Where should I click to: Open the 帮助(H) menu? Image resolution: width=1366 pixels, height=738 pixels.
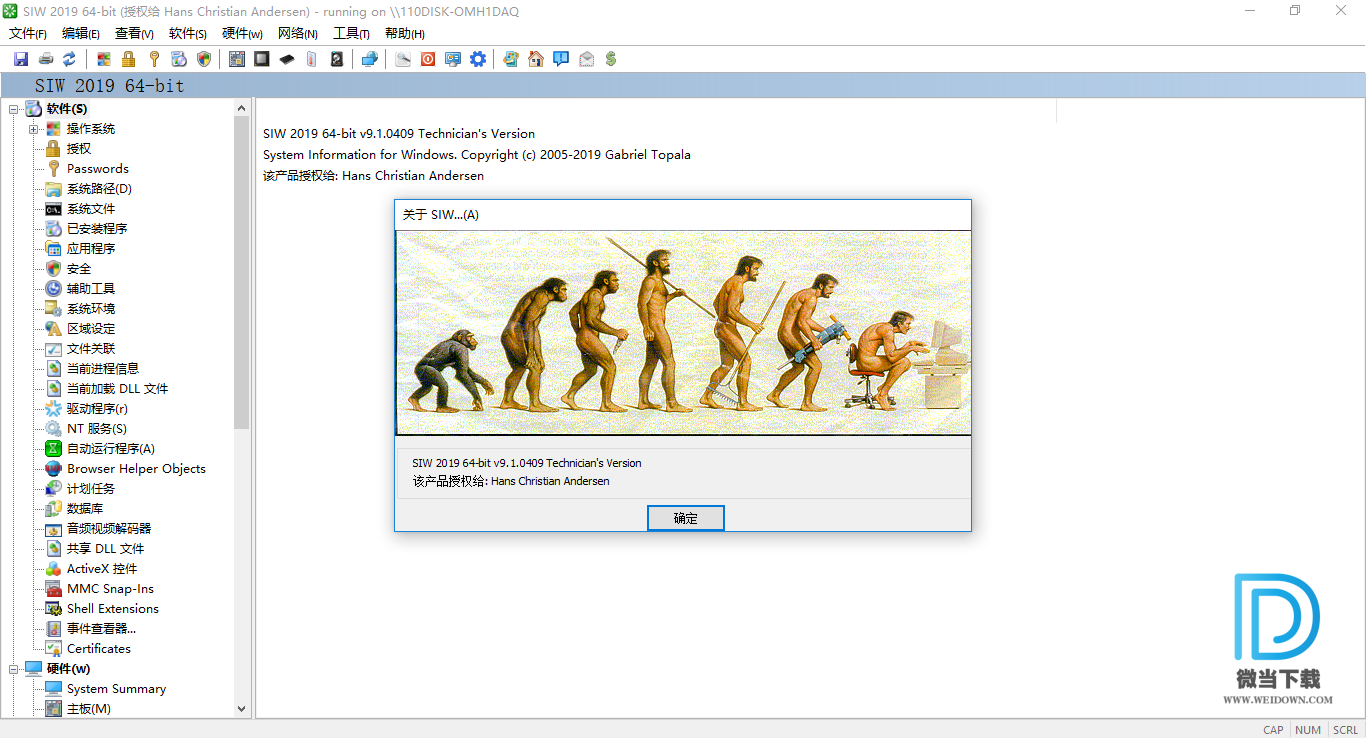[405, 33]
